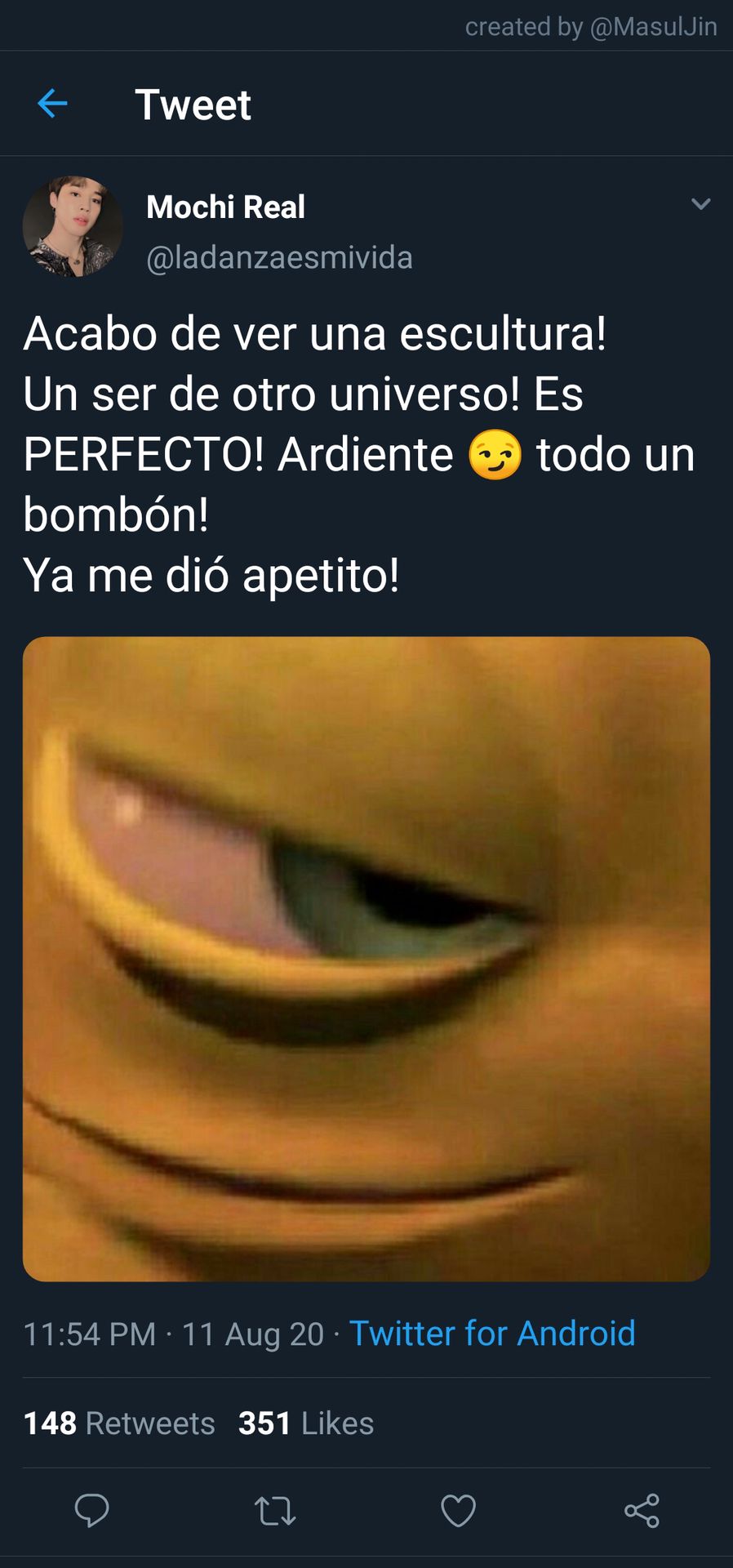Screen dimensions: 733x1568
Task: Click the 'created by @MasulJin' watermark
Action: coord(591,27)
